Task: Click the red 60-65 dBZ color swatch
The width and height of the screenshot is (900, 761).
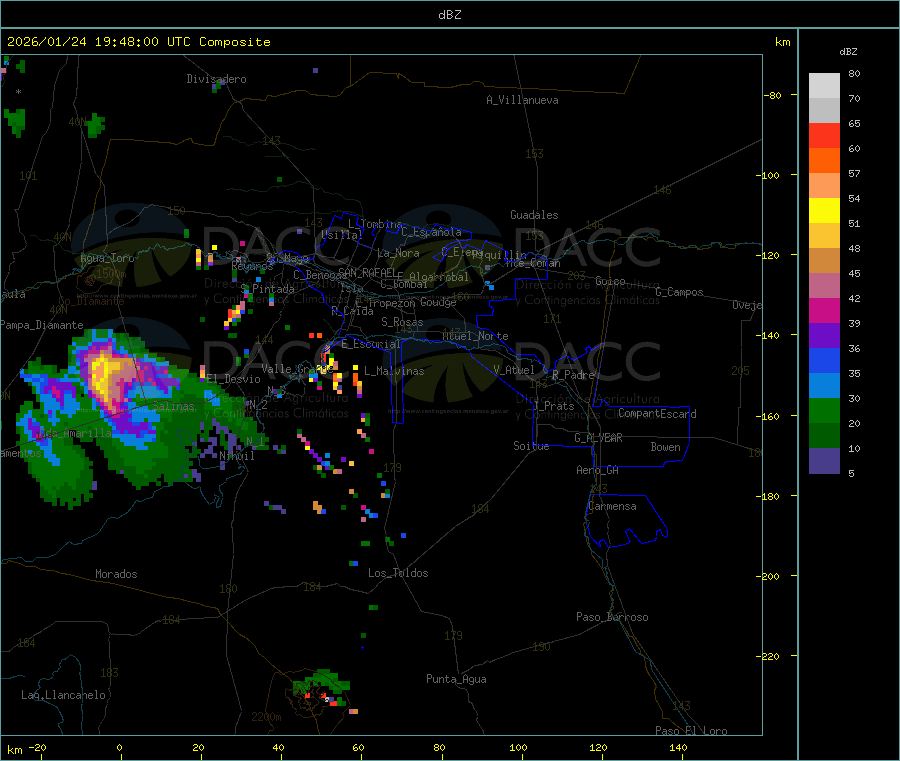Action: click(824, 135)
